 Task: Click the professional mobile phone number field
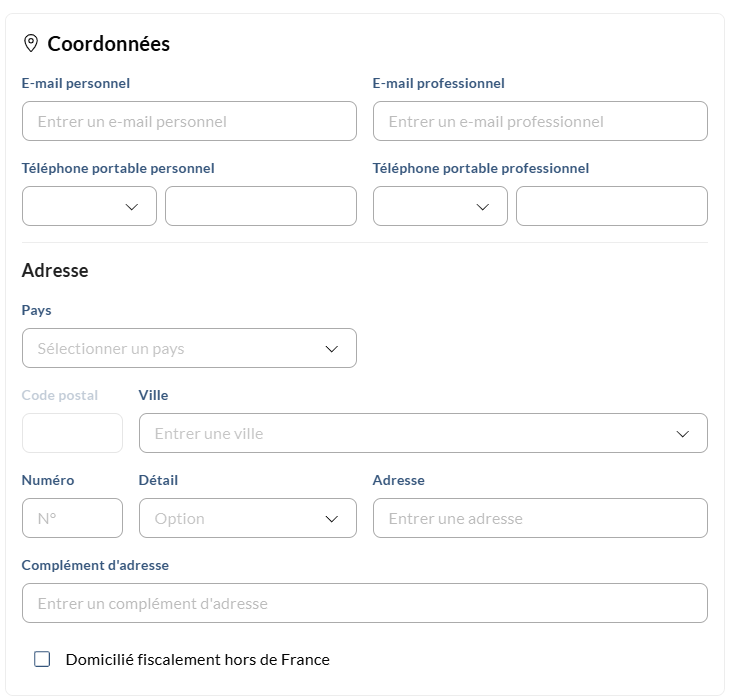[x=612, y=206]
